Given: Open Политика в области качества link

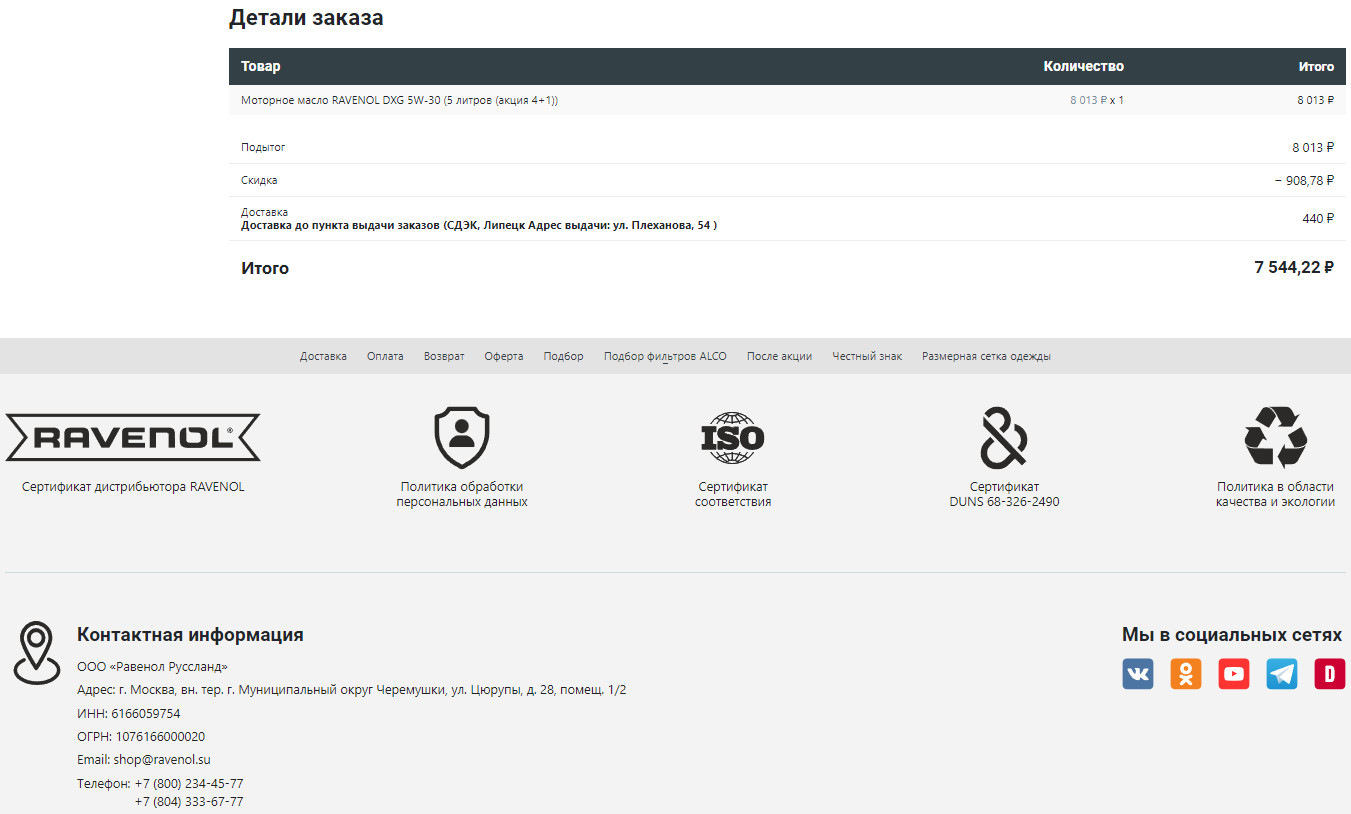Looking at the screenshot, I should coord(1276,494).
